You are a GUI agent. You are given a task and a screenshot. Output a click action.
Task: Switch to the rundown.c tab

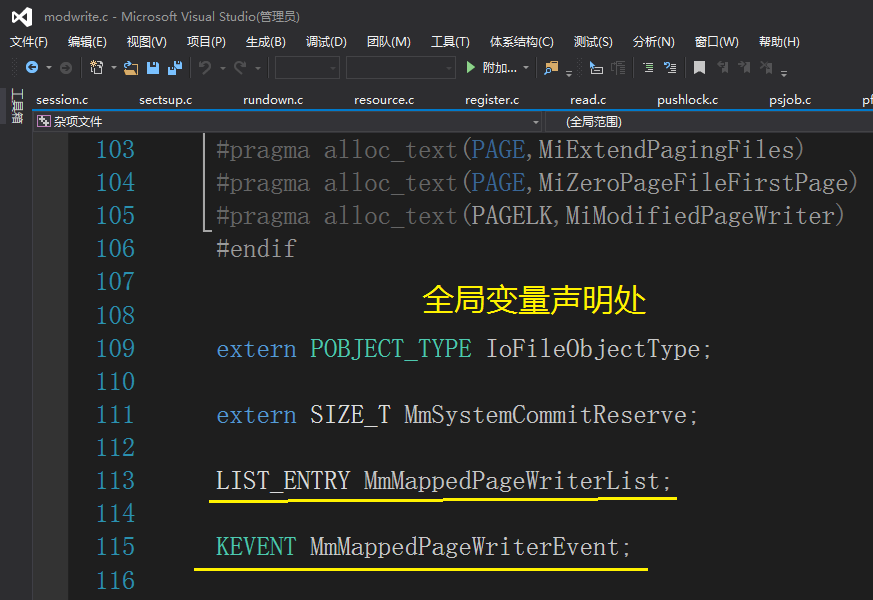(x=273, y=100)
